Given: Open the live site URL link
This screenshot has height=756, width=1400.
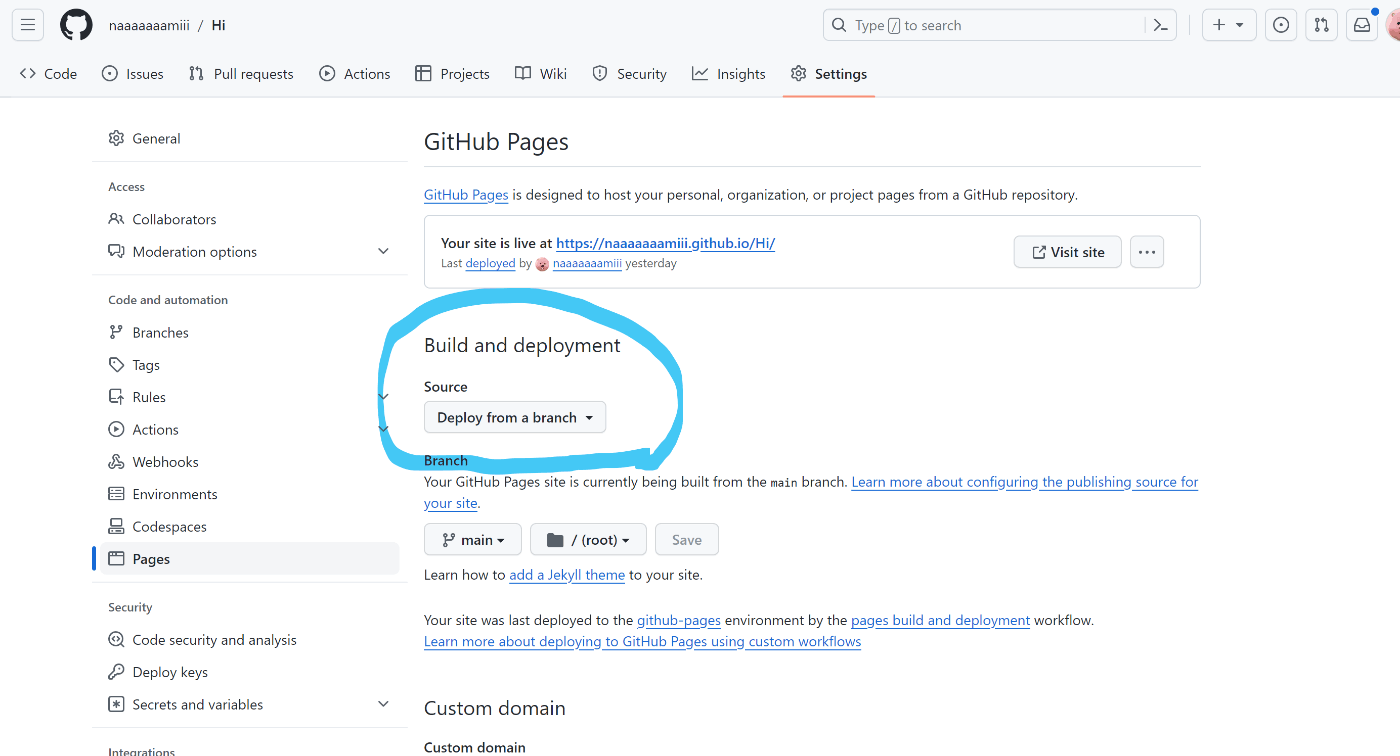Looking at the screenshot, I should pyautogui.click(x=665, y=243).
